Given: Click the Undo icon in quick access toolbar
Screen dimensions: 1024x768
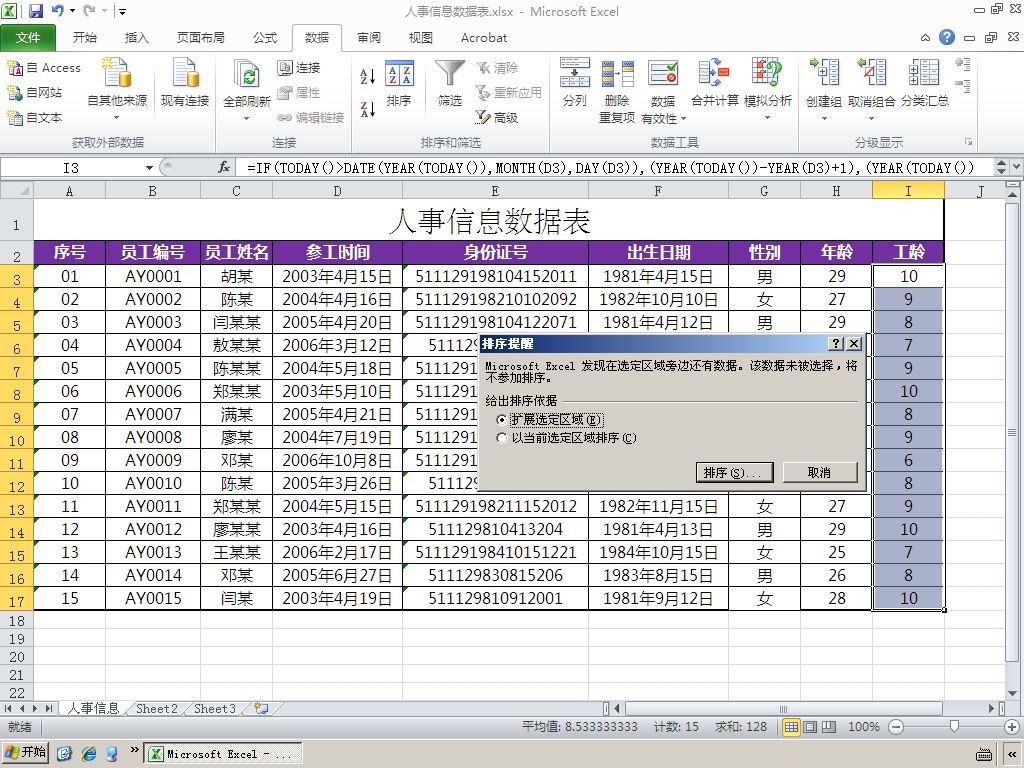Looking at the screenshot, I should [57, 10].
